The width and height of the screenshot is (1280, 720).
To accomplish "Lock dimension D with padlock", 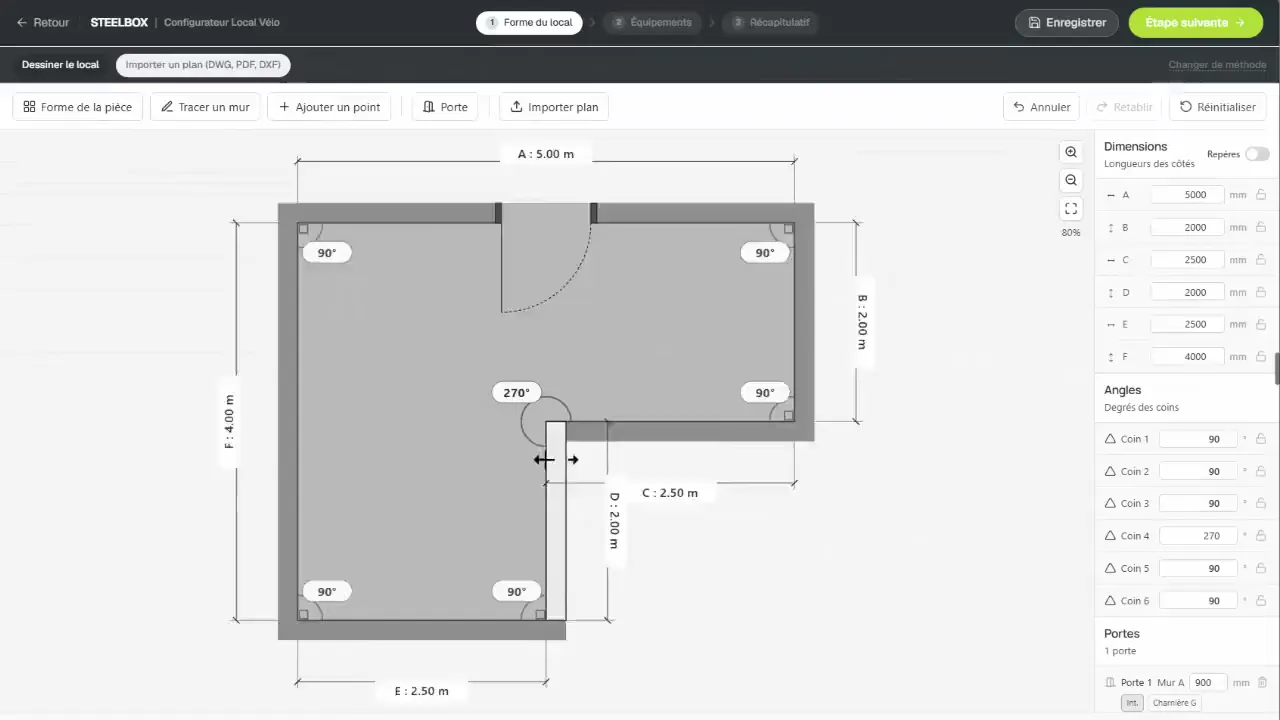I will [x=1261, y=292].
